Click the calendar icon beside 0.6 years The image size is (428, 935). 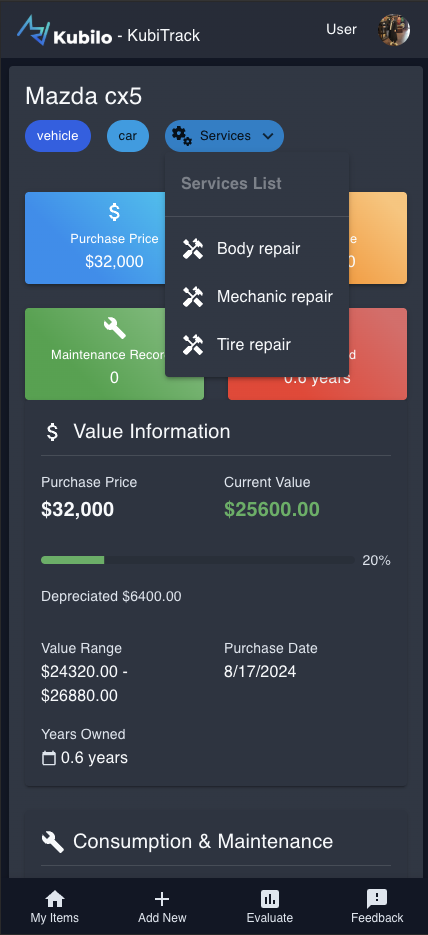49,758
